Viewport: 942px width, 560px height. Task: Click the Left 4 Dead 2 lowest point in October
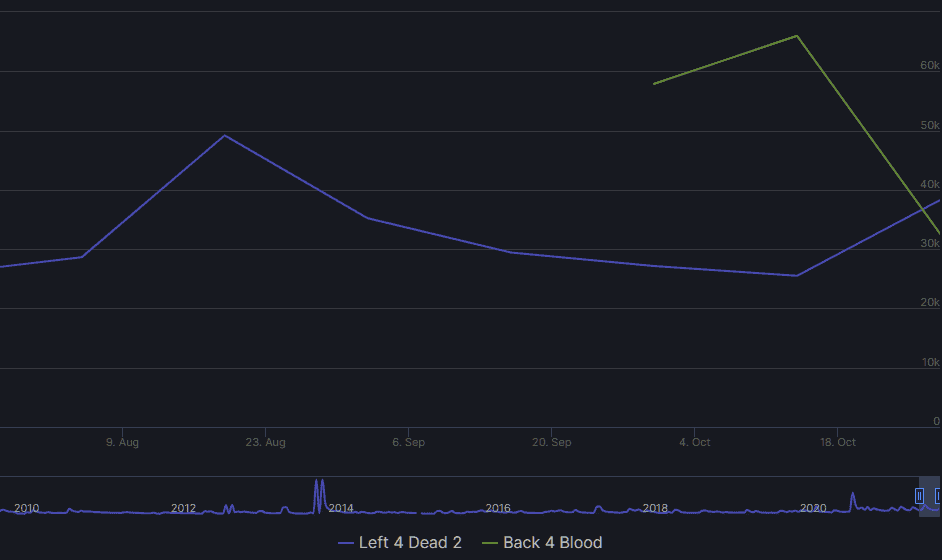(x=797, y=276)
